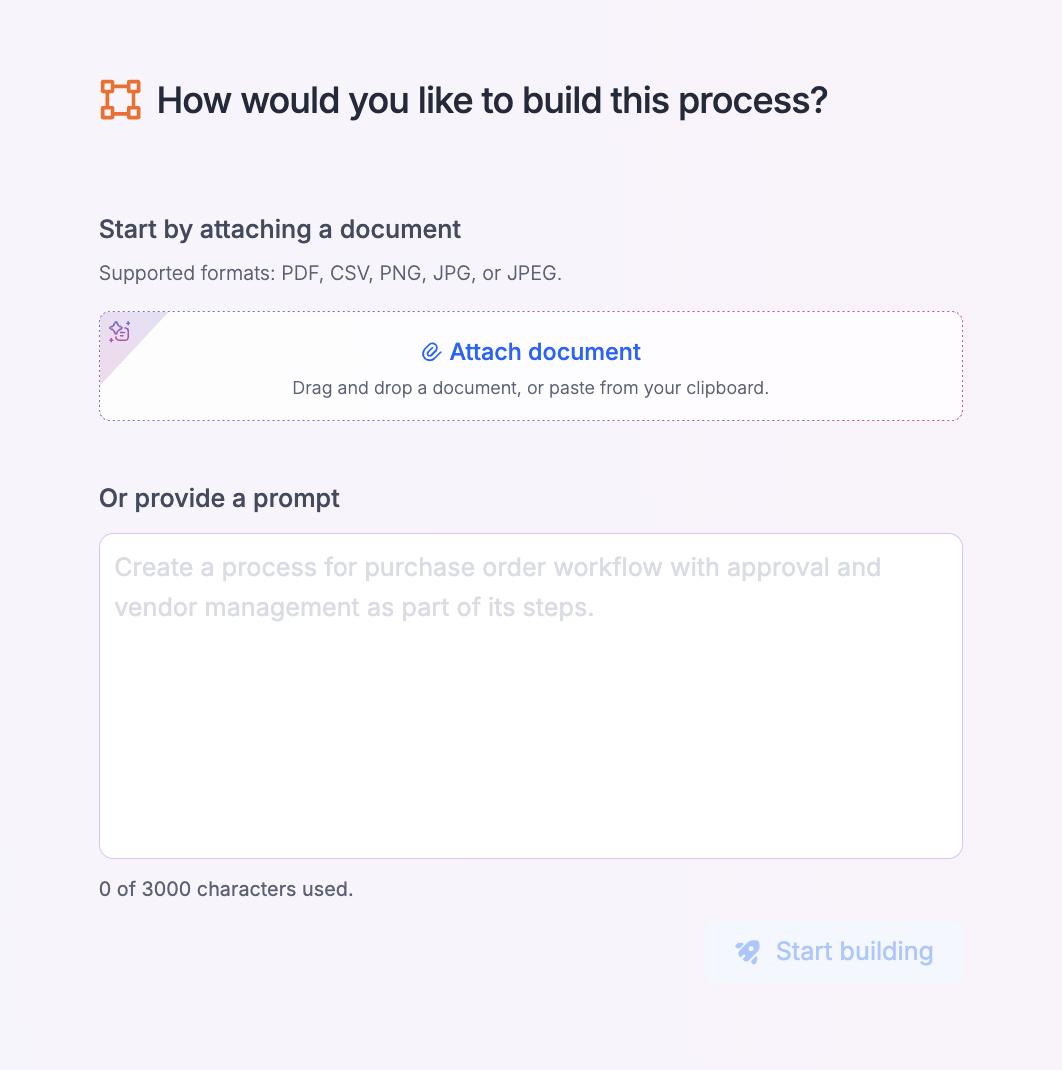Click the placeholder text about purchase order workflow

point(497,568)
